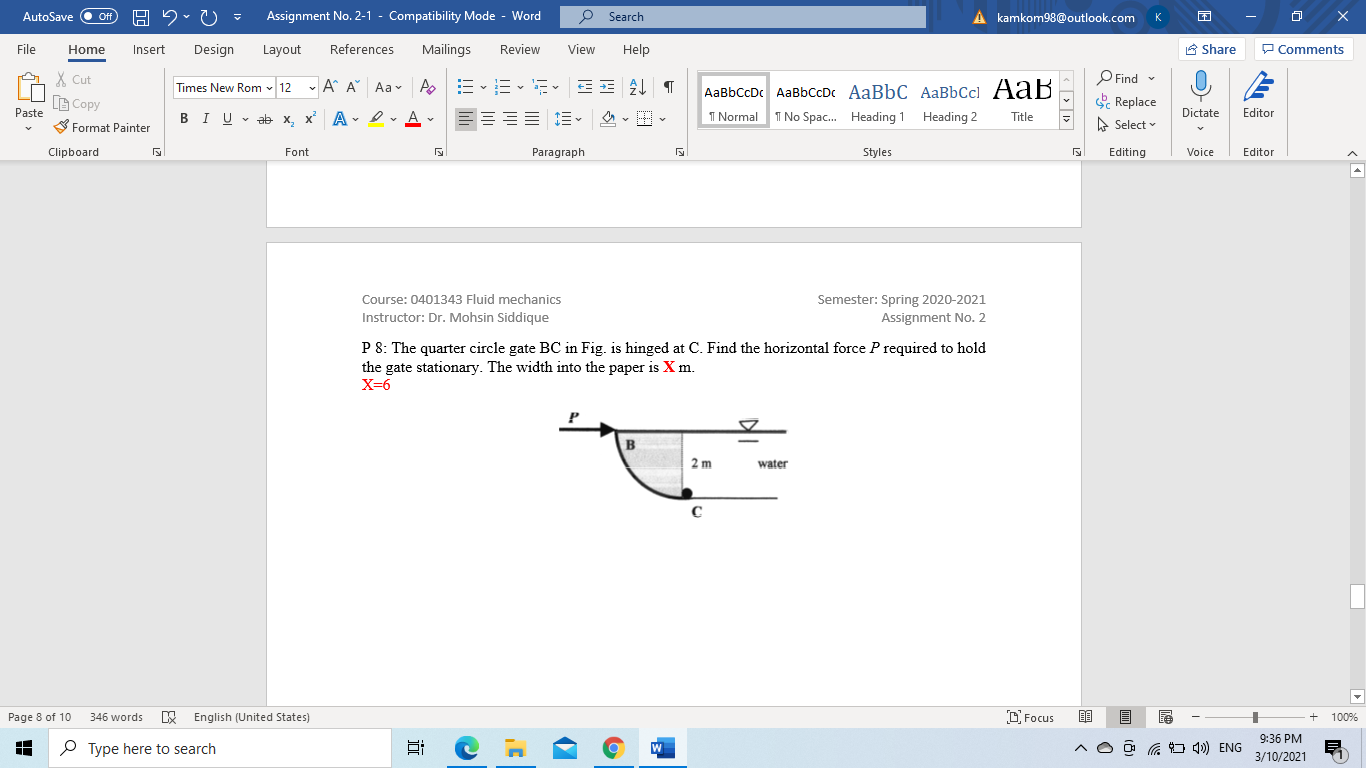The height and width of the screenshot is (768, 1366).
Task: Clear all formatting icon
Action: tap(427, 87)
